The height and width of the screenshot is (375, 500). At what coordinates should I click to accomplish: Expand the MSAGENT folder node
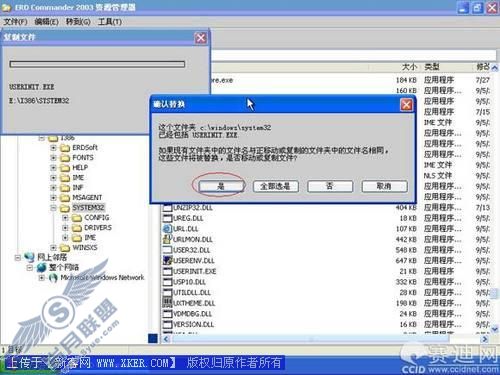coord(53,197)
